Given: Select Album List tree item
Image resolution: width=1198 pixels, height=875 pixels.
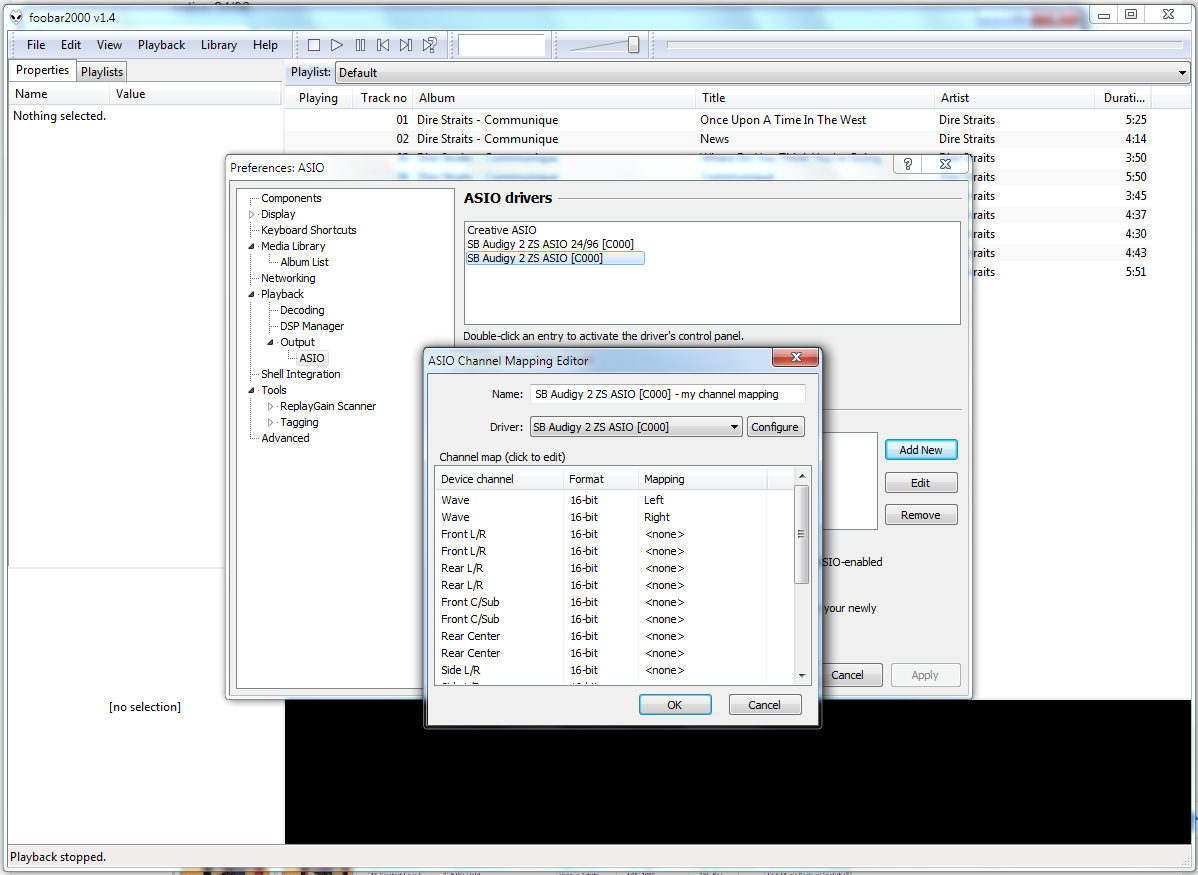Looking at the screenshot, I should [304, 262].
